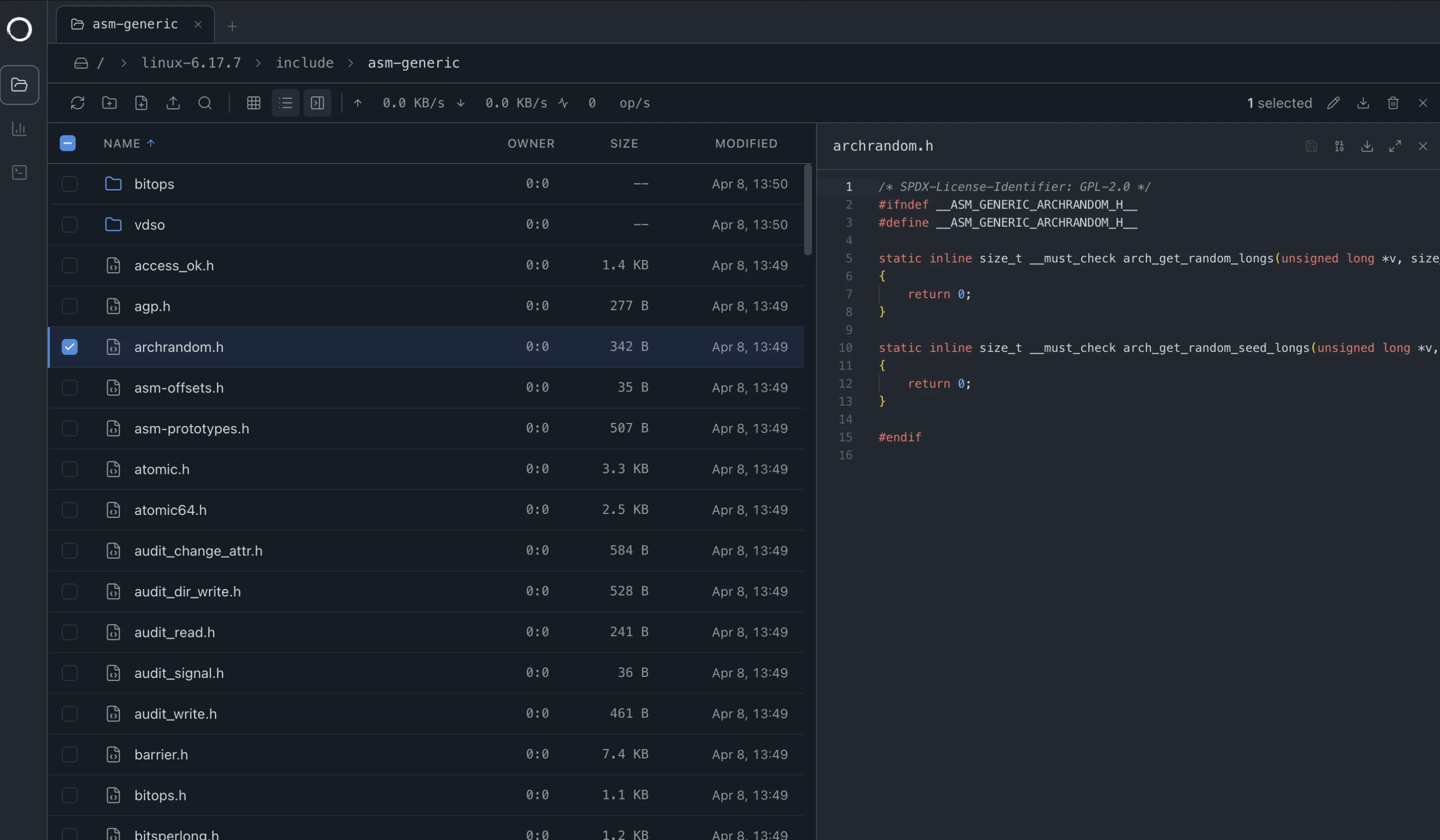Viewport: 1440px width, 840px height.
Task: Create a new folder with the toolbar icon
Action: click(x=110, y=103)
